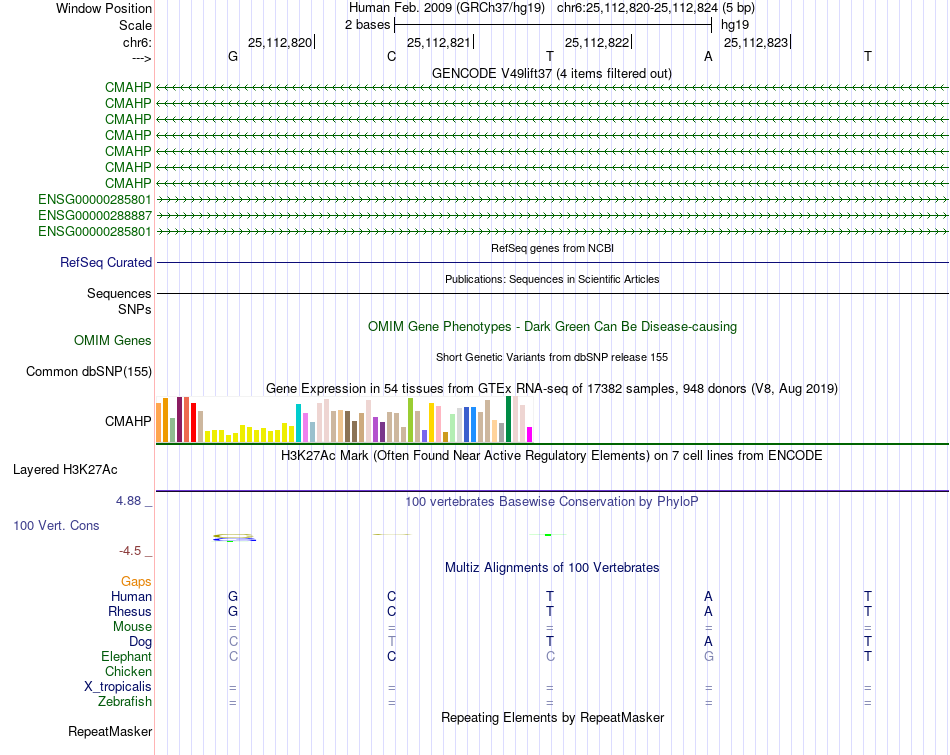The height and width of the screenshot is (755, 950).
Task: Click the blue-yellow PhyloP mark under G base
Action: pos(234,537)
